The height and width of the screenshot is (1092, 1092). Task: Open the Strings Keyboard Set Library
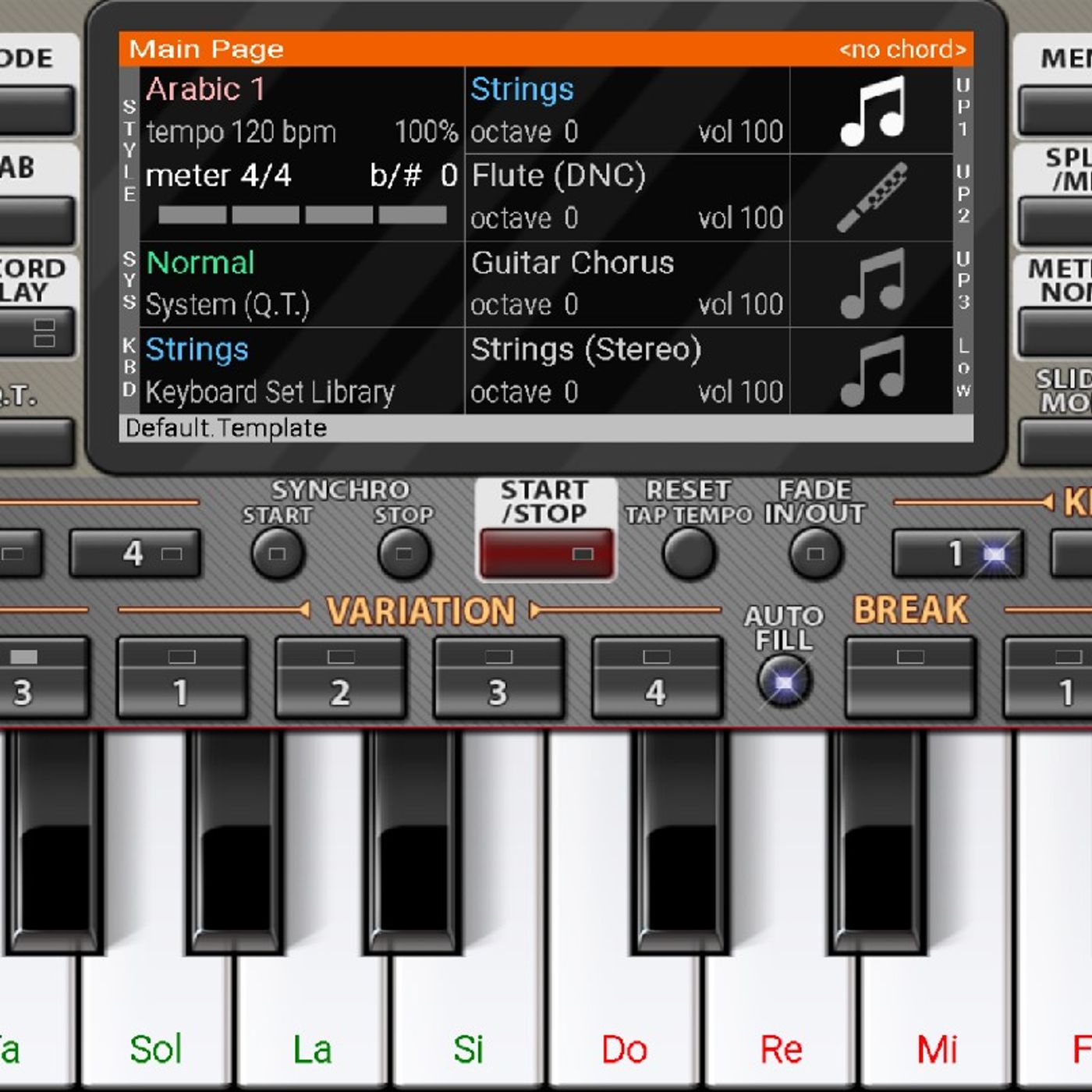pos(302,370)
